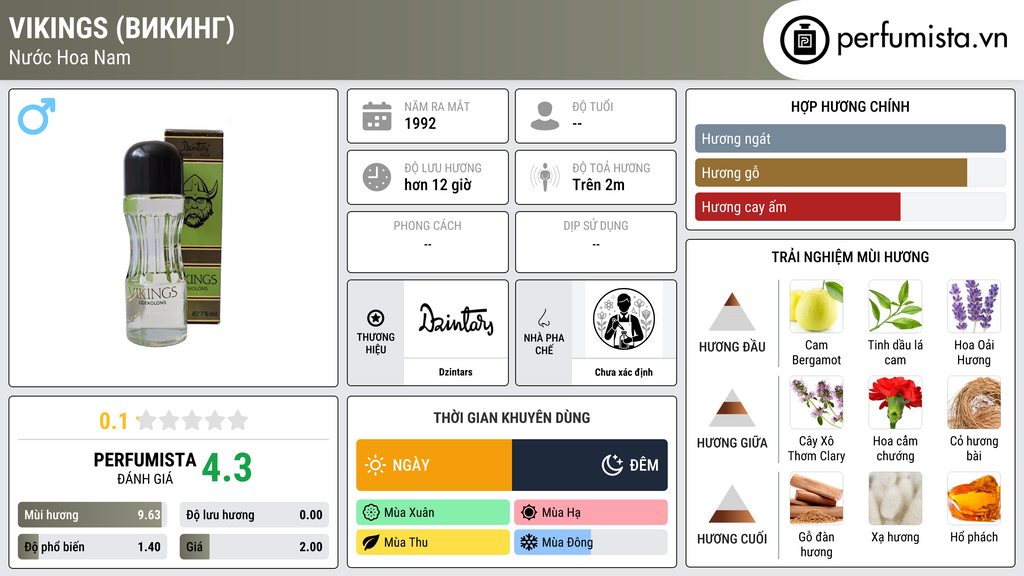Open the Hoa Oải Hương lavender image

tap(974, 306)
